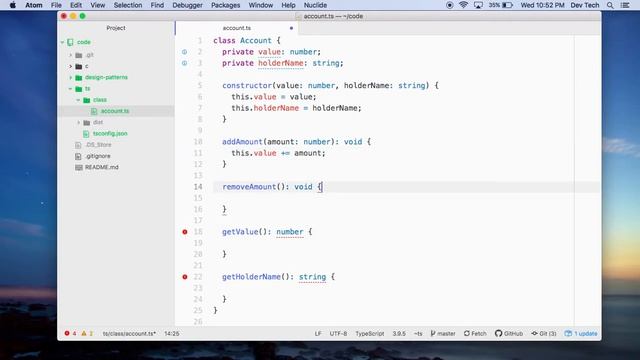This screenshot has height=360, width=640.
Task: Open the File menu
Action: [x=56, y=5]
